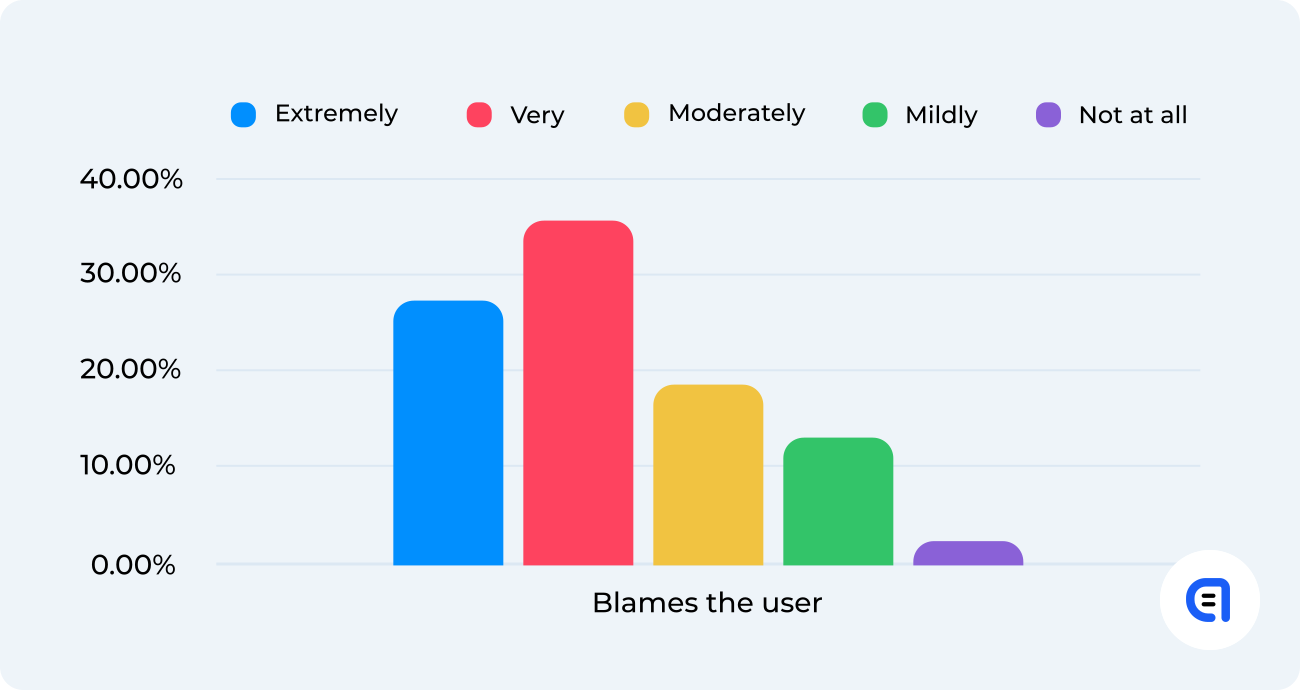This screenshot has width=1300, height=690.
Task: Select the Extremely legend label
Action: [x=336, y=114]
